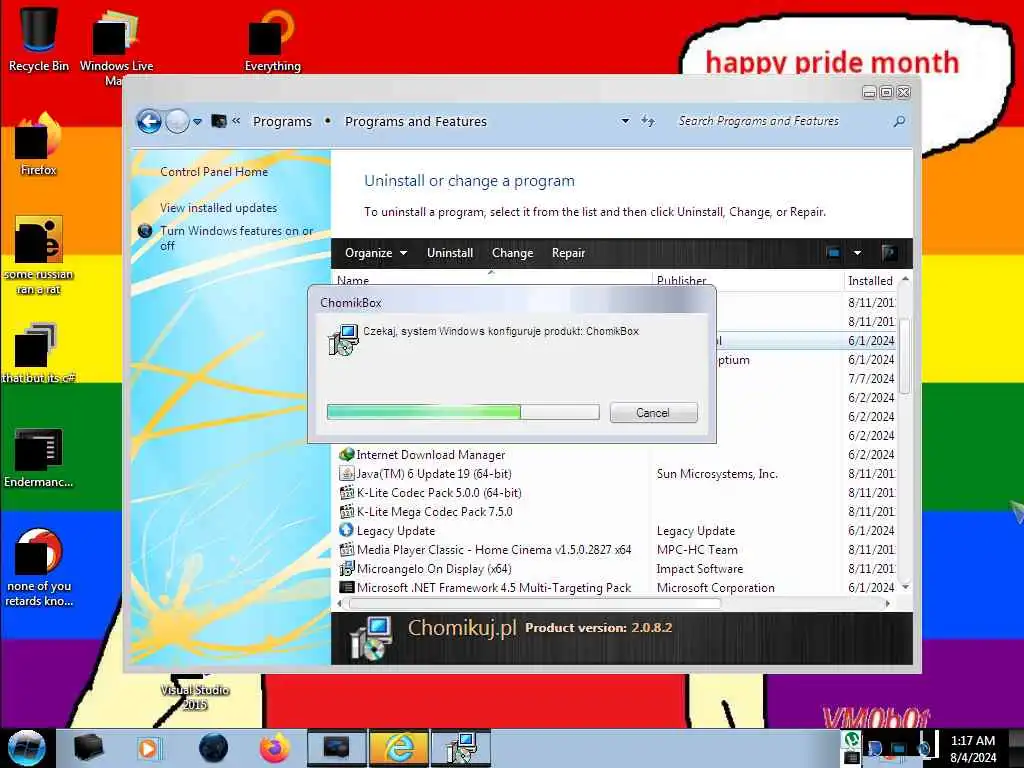Click MPC-HC Team publisher cell
1024x768 pixels.
coord(697,549)
